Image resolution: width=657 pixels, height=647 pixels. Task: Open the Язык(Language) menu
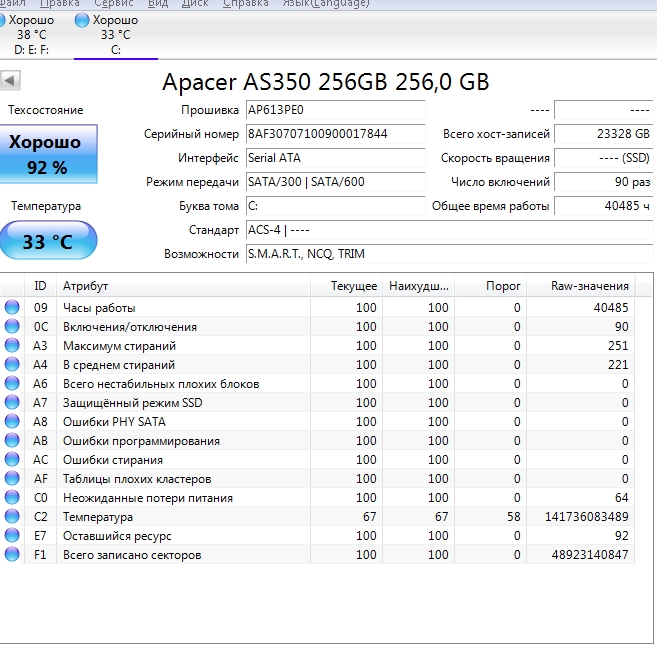pos(326,4)
